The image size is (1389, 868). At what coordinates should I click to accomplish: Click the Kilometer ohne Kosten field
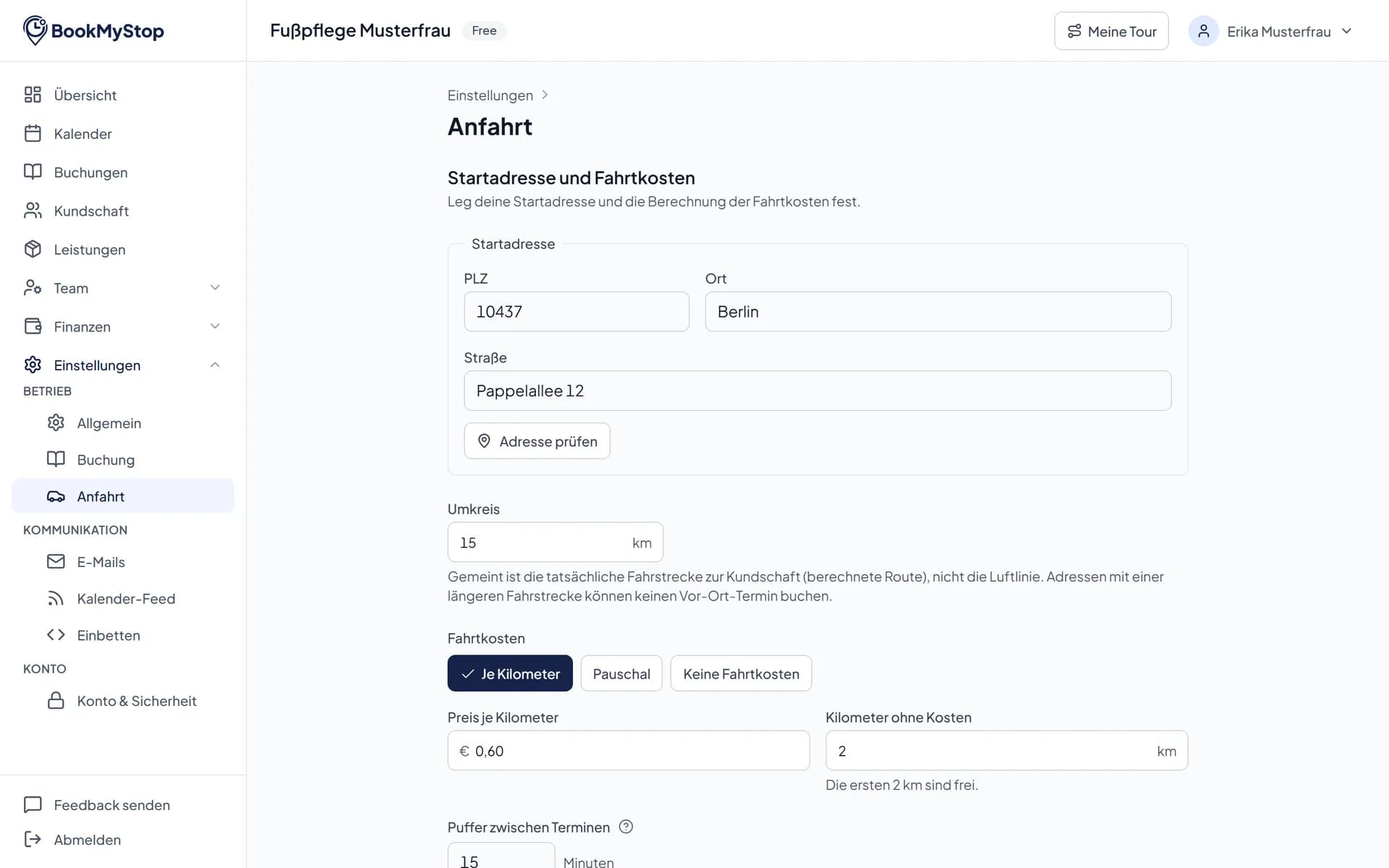(x=1006, y=751)
